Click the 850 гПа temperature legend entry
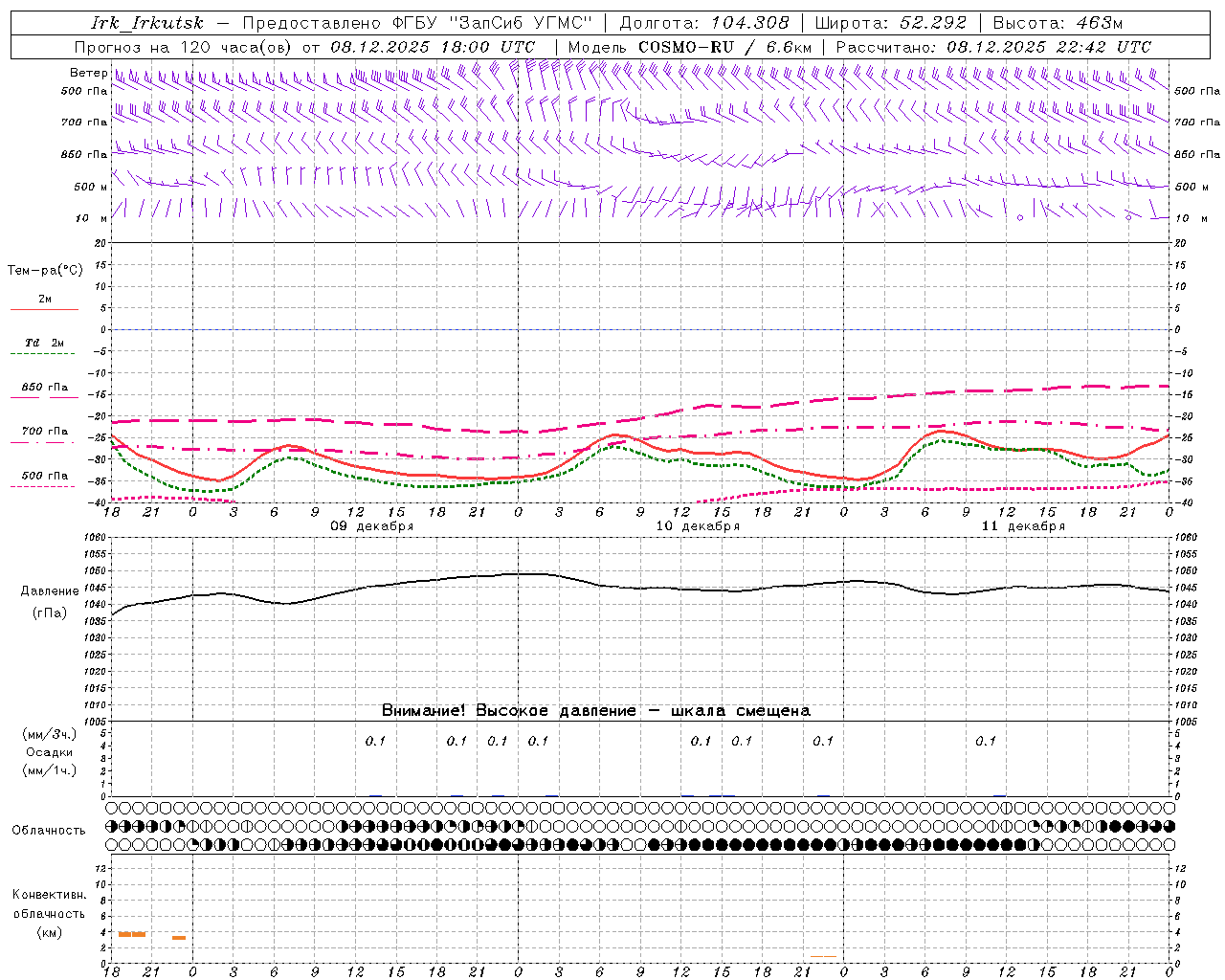Image resolution: width=1225 pixels, height=980 pixels. (x=45, y=391)
